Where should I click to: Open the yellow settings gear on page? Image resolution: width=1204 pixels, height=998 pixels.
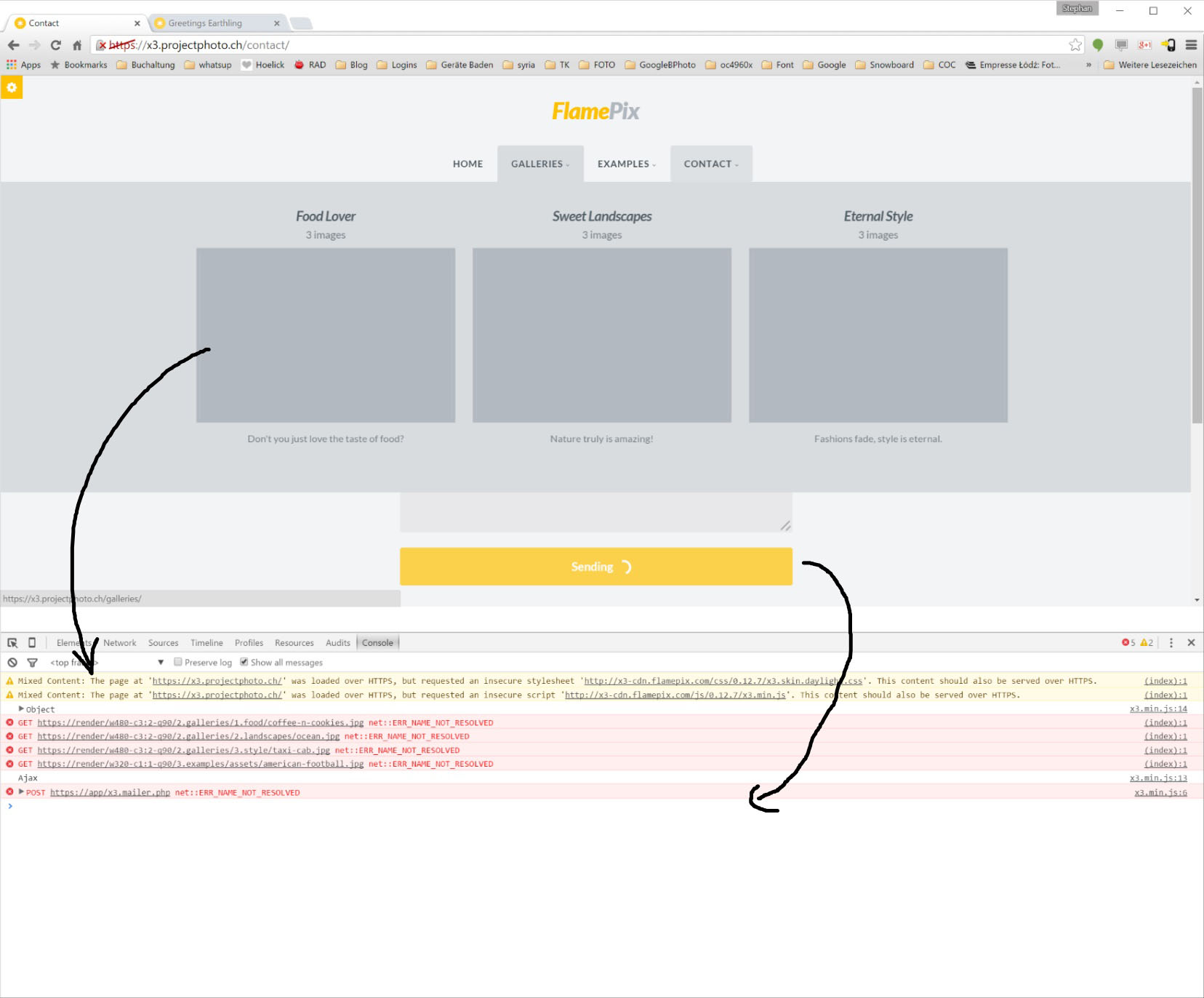12,87
